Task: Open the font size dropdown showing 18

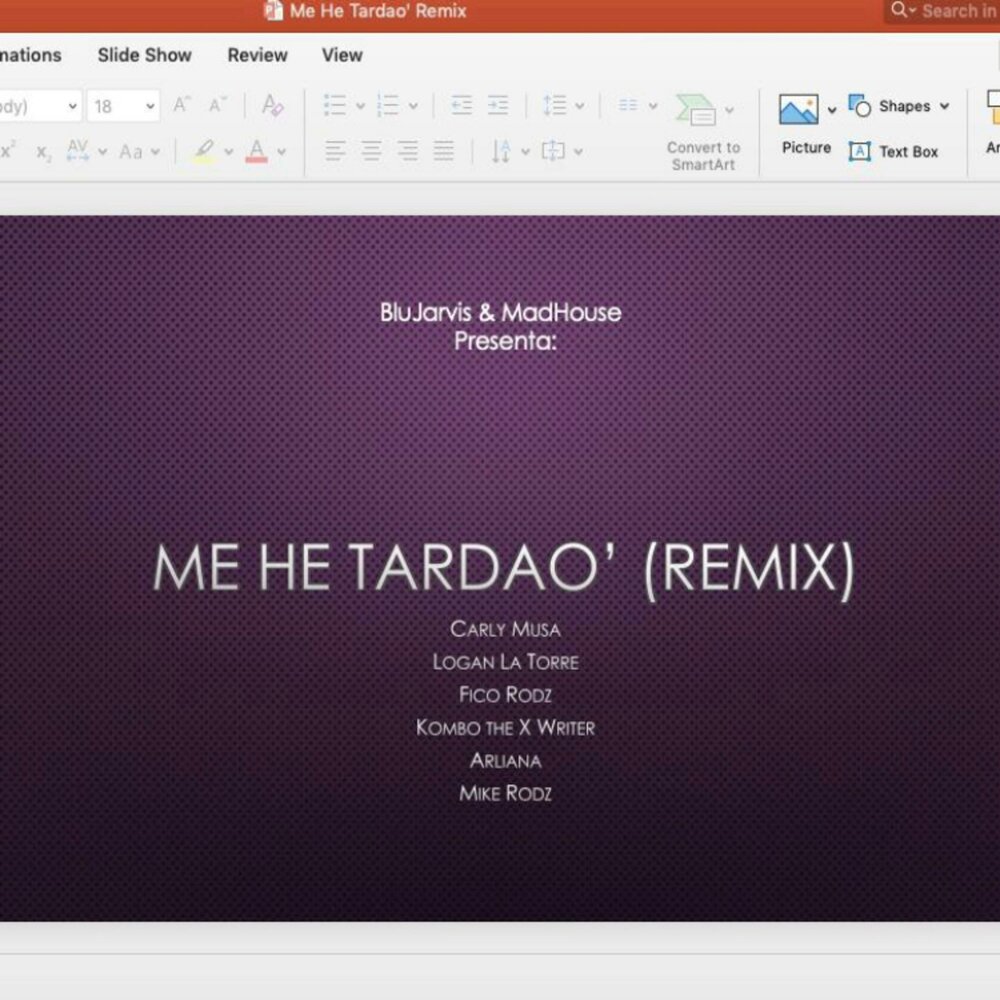Action: 150,106
